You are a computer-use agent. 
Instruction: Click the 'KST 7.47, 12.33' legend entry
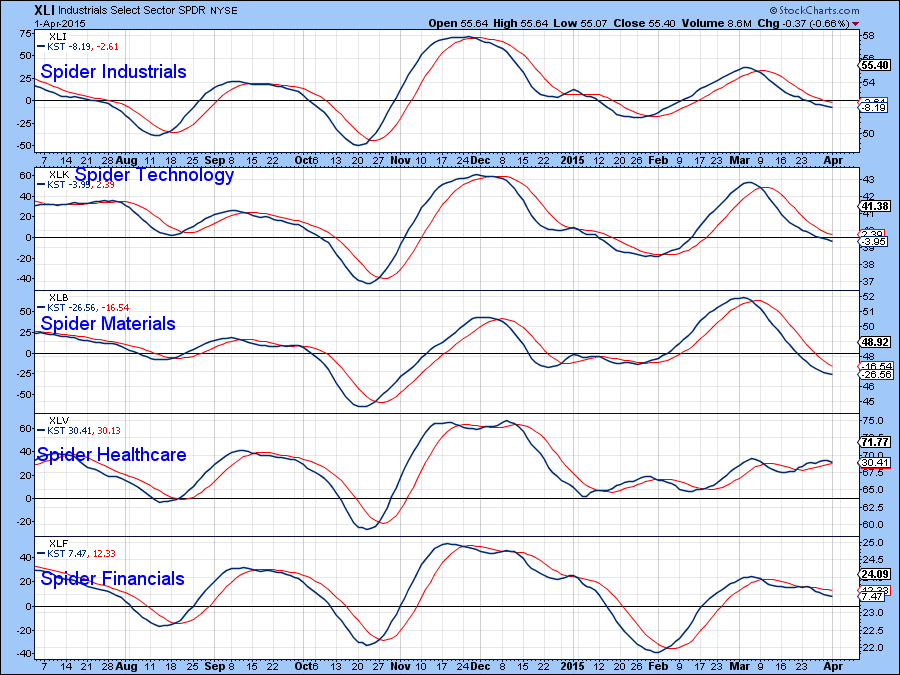click(76, 553)
